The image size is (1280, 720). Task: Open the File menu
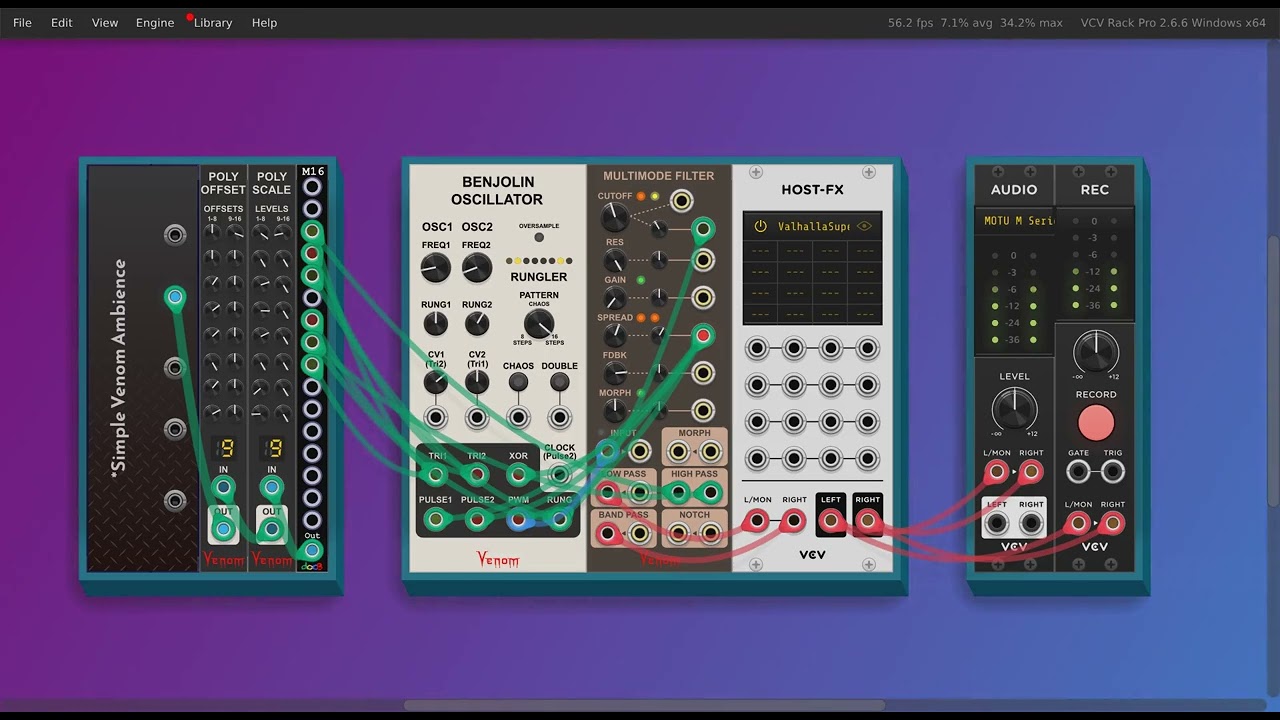click(22, 22)
